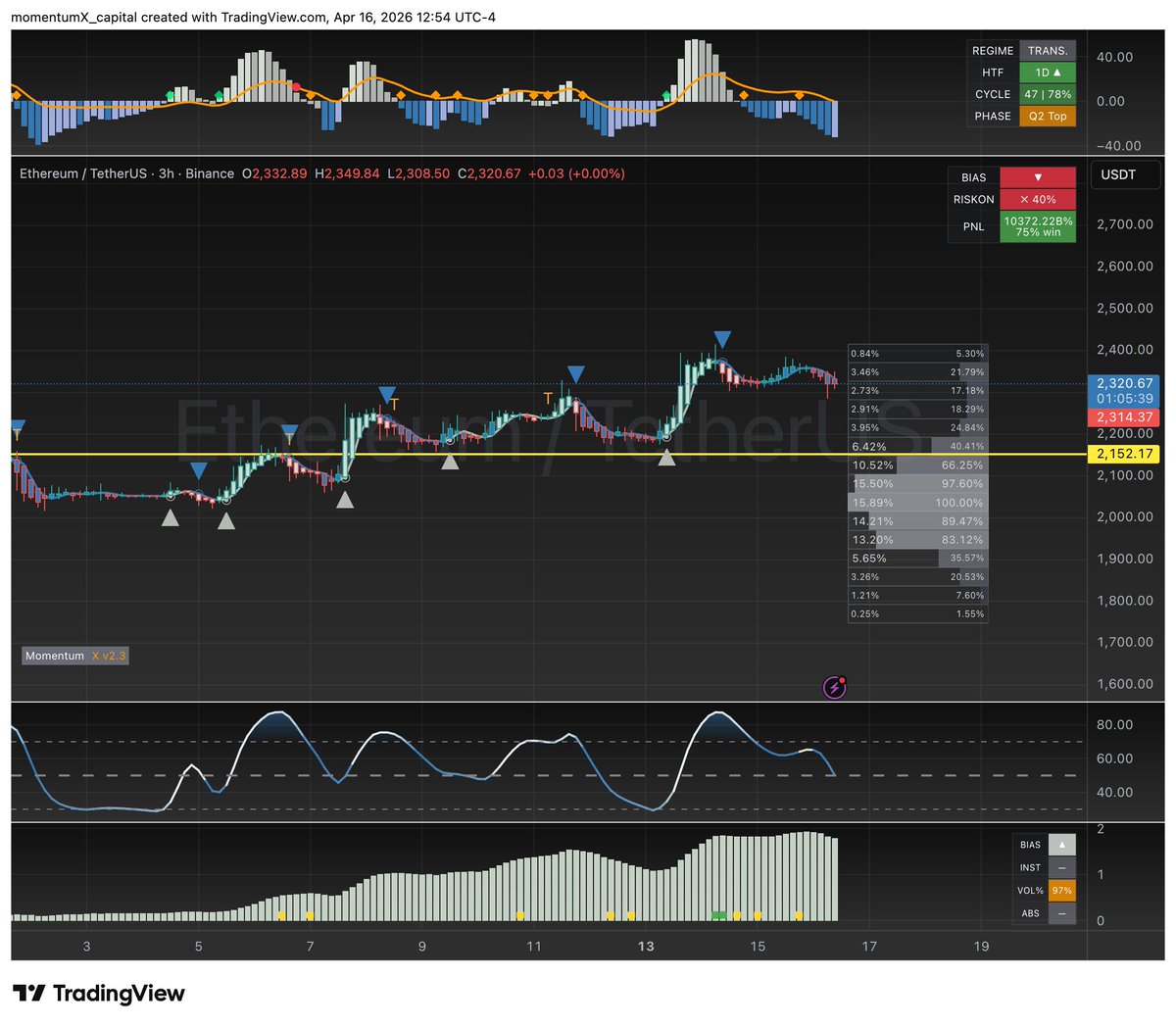Click the orange Q2 Top phase cell
Image resolution: width=1176 pixels, height=1026 pixels.
point(1048,116)
